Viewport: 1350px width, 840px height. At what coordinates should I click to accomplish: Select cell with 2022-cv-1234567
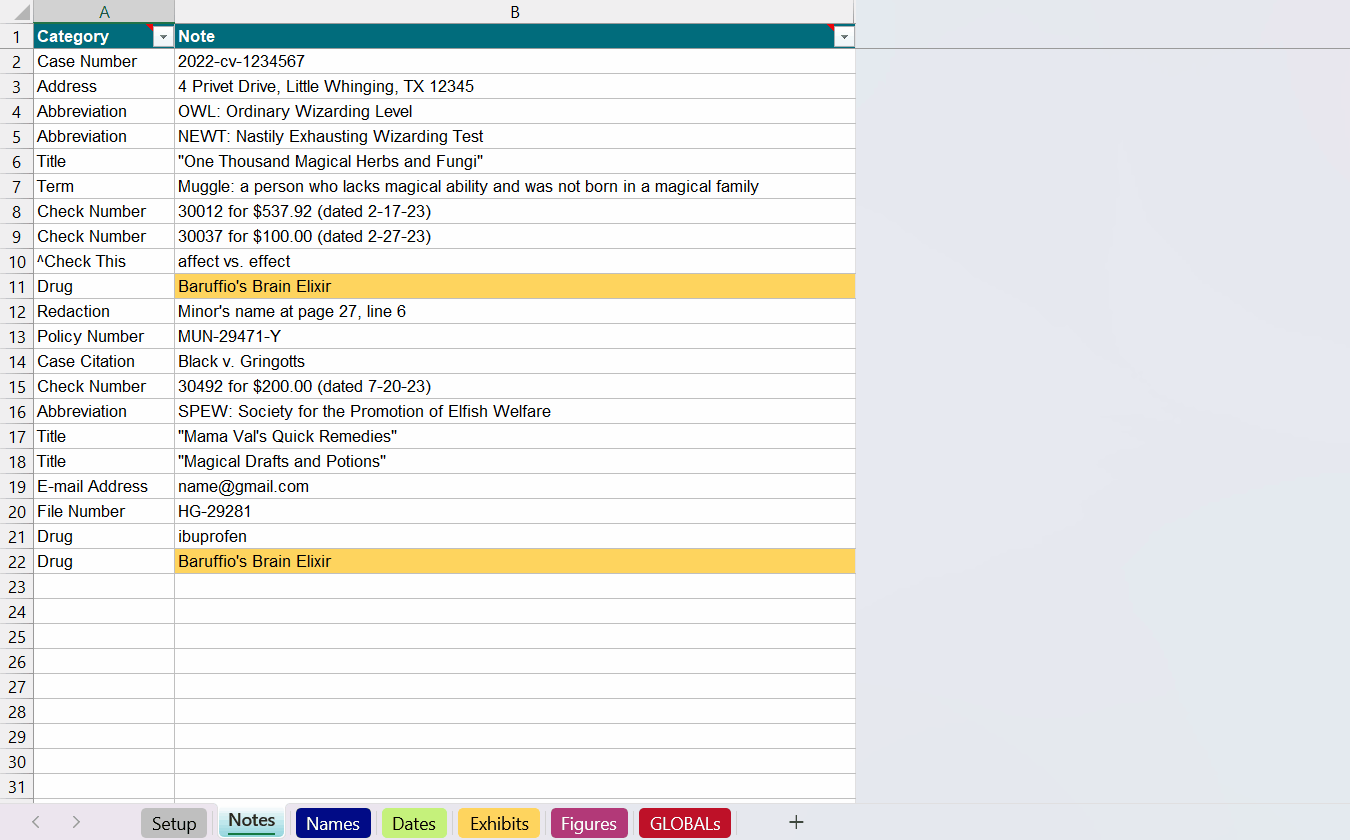[x=515, y=61]
